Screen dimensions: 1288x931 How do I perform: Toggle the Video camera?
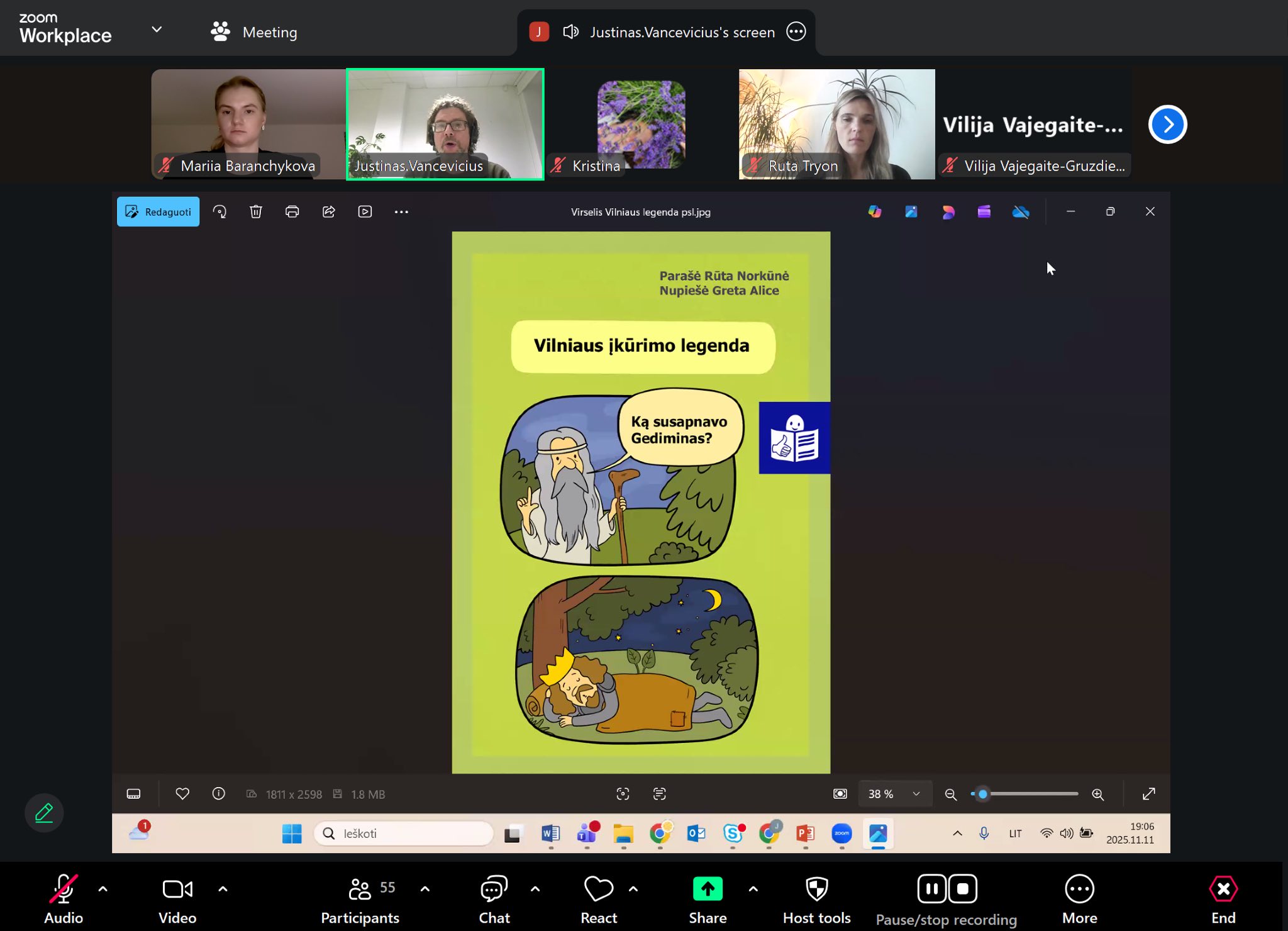pos(177,889)
